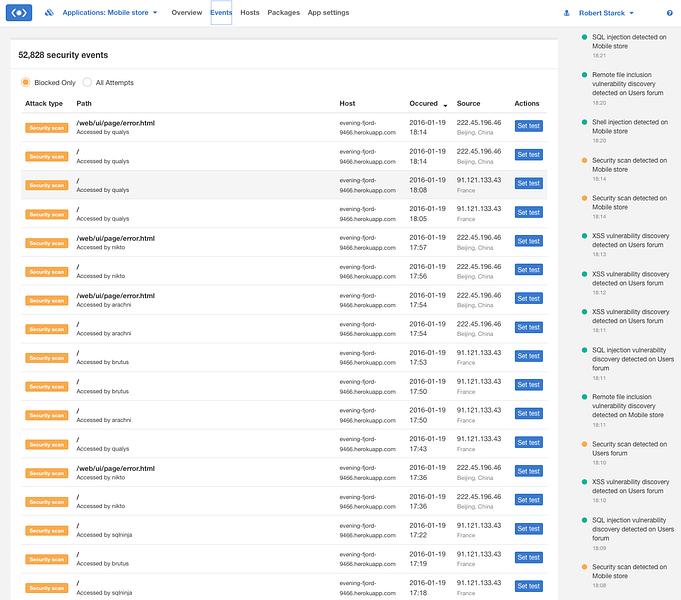This screenshot has height=600, width=681.
Task: Click orange dot of Security scan at 18:10
Action: [584, 444]
